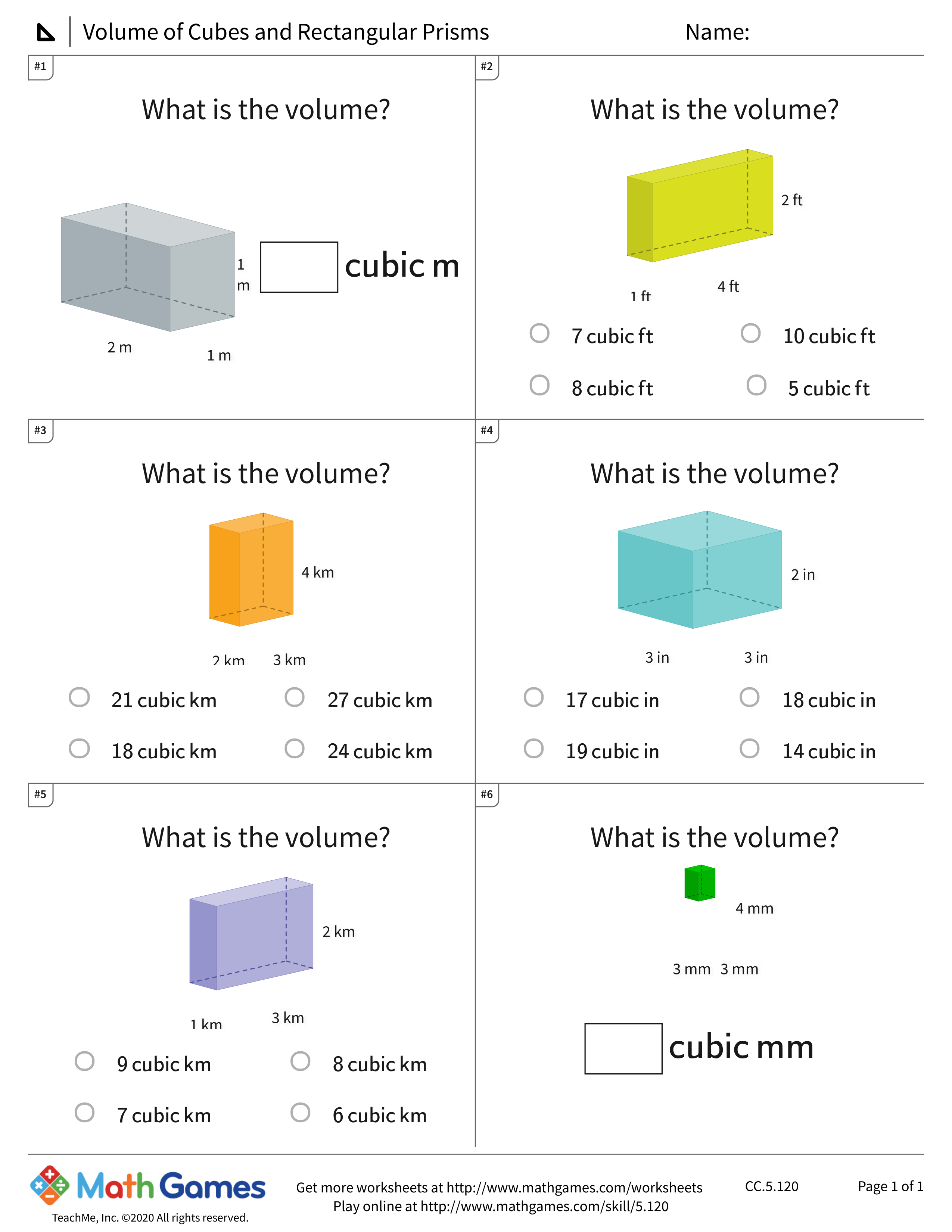Select the 8 cubic ft option
The height and width of the screenshot is (1232, 952).
pos(540,386)
